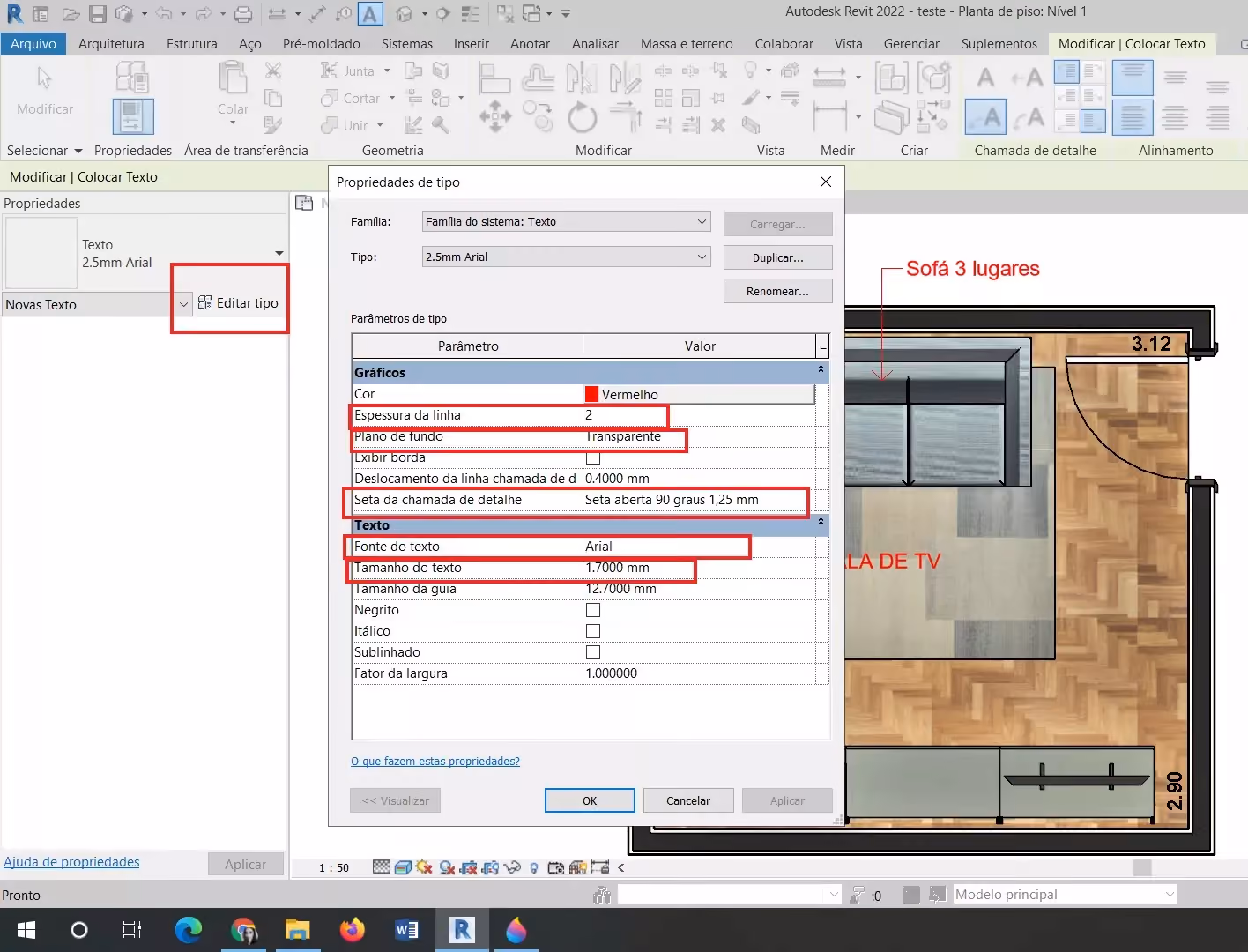Click the Offset tool icon
The height and width of the screenshot is (952, 1248).
coord(538,78)
